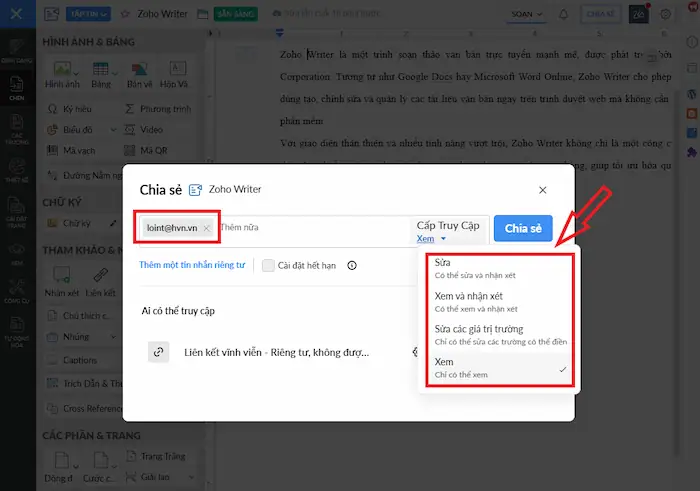Click the Phương trình equation icon
The image size is (700, 491).
[x=133, y=108]
